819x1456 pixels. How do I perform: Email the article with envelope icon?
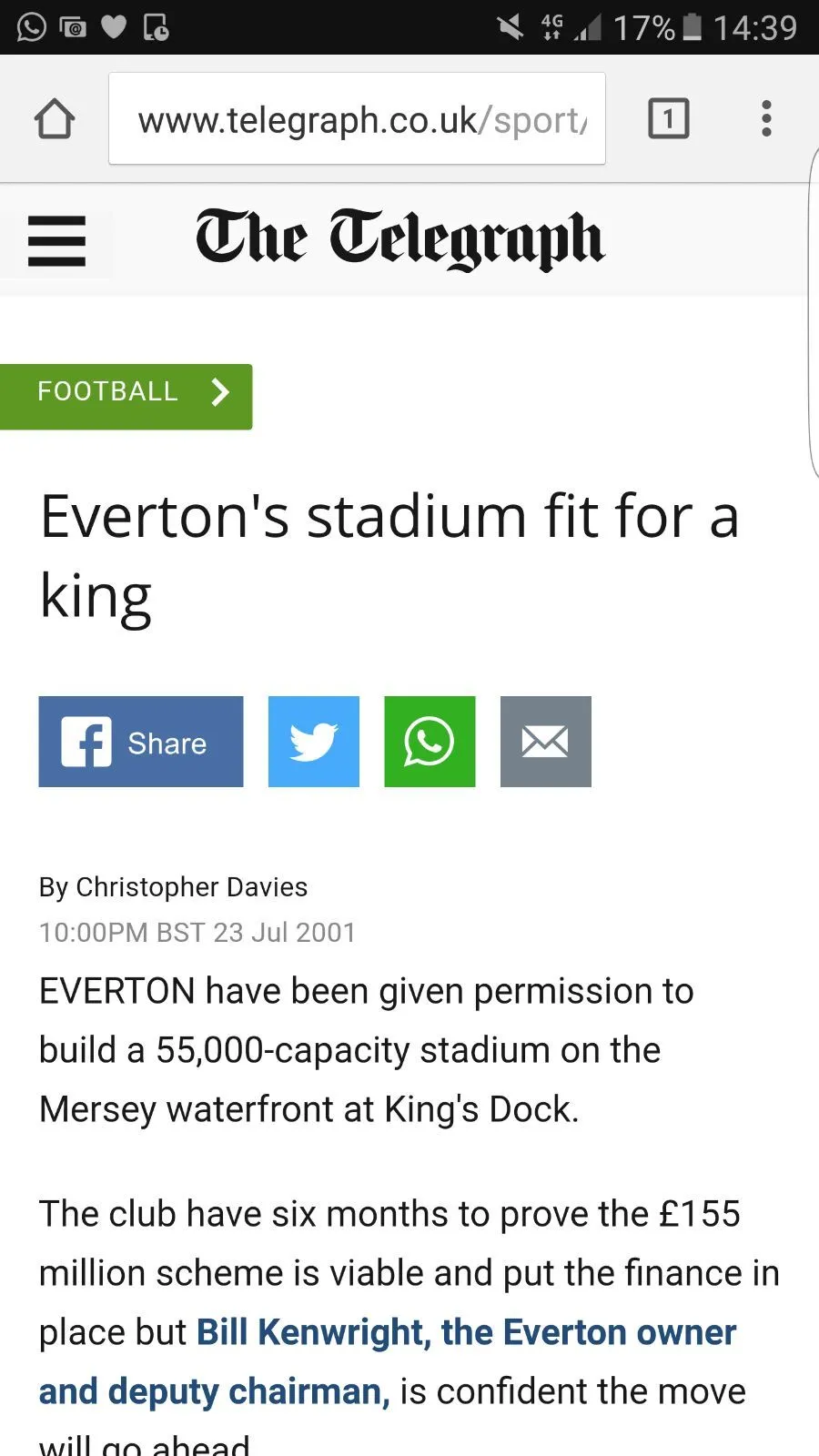(546, 742)
